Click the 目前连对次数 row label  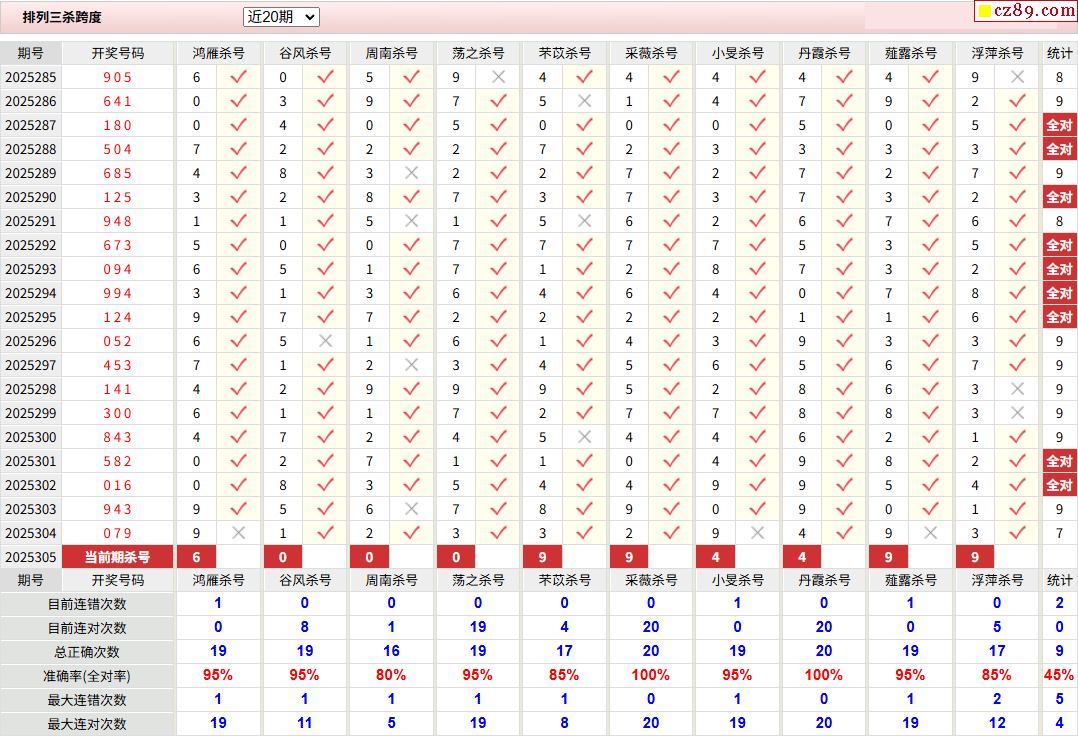pos(87,629)
